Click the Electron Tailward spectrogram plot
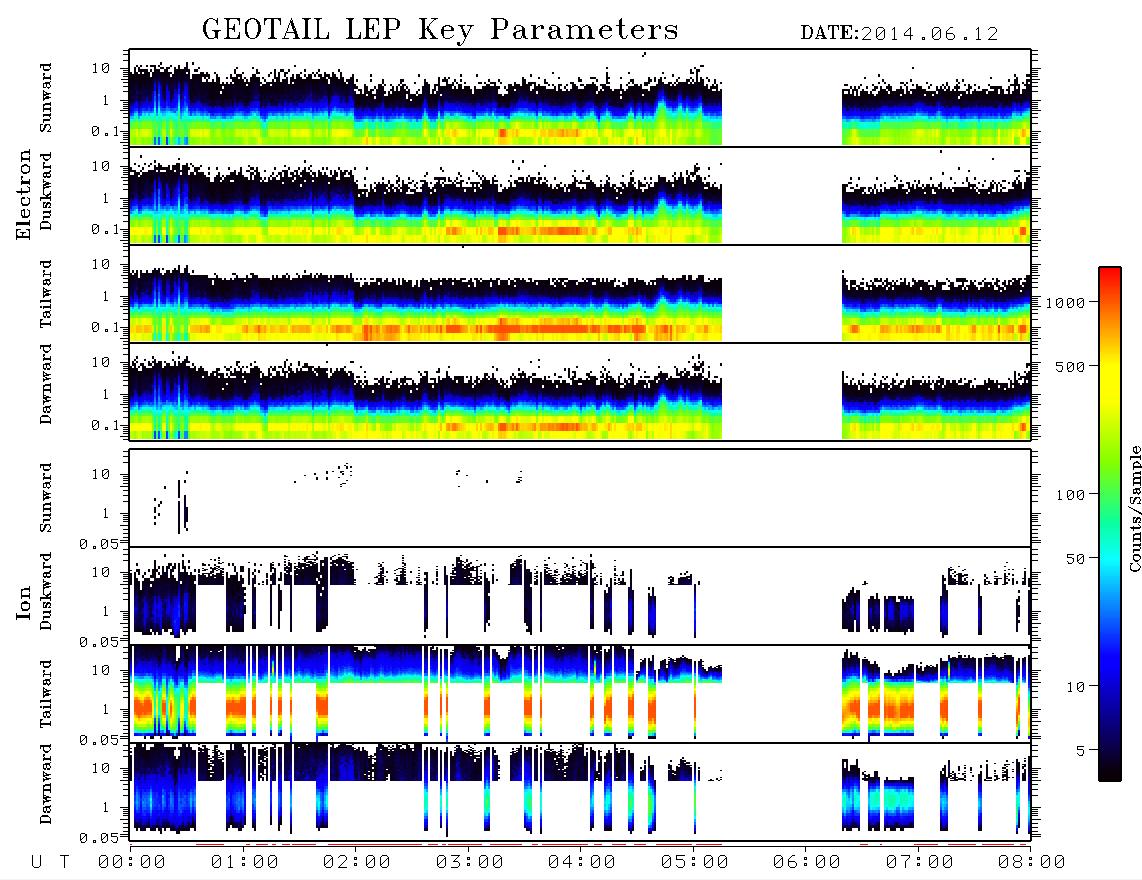Viewport: 1142px width, 880px height. point(580,294)
